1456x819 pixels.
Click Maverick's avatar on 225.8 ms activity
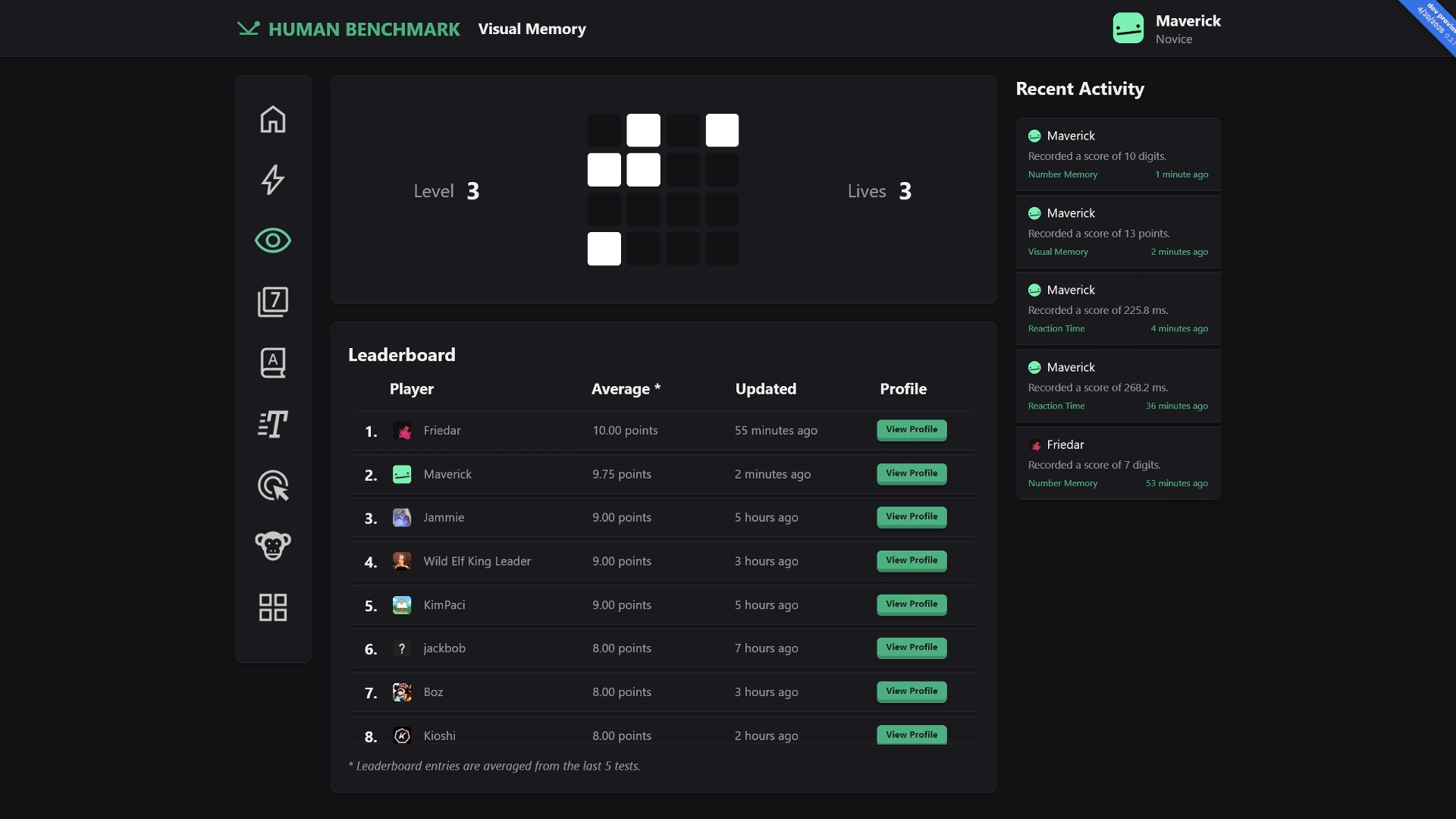click(x=1034, y=290)
